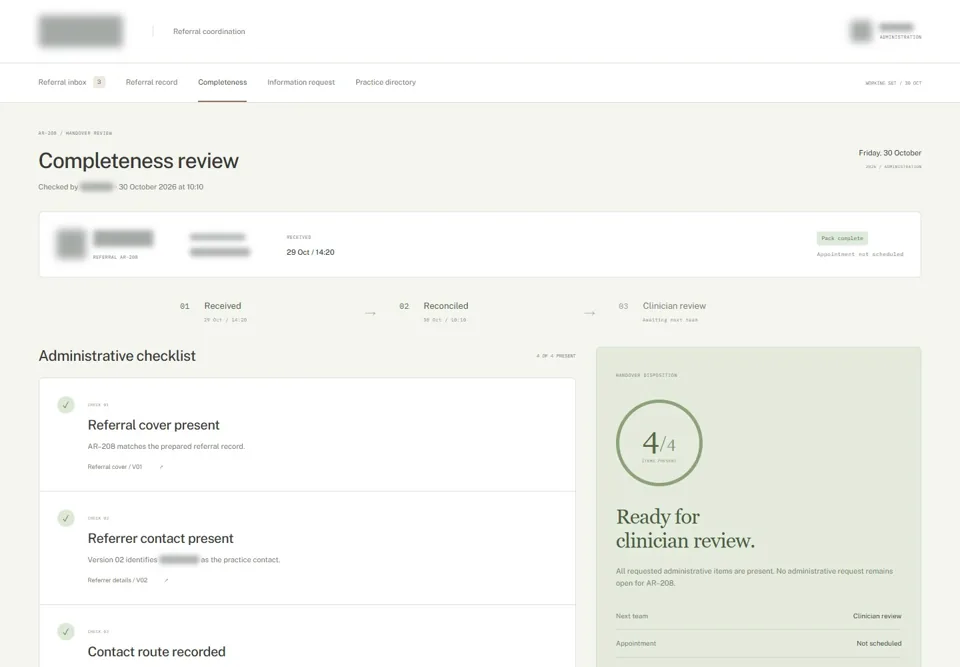Viewport: 960px width, 667px height.
Task: Click the Not scheduled value in Appointment row
Action: click(x=879, y=643)
